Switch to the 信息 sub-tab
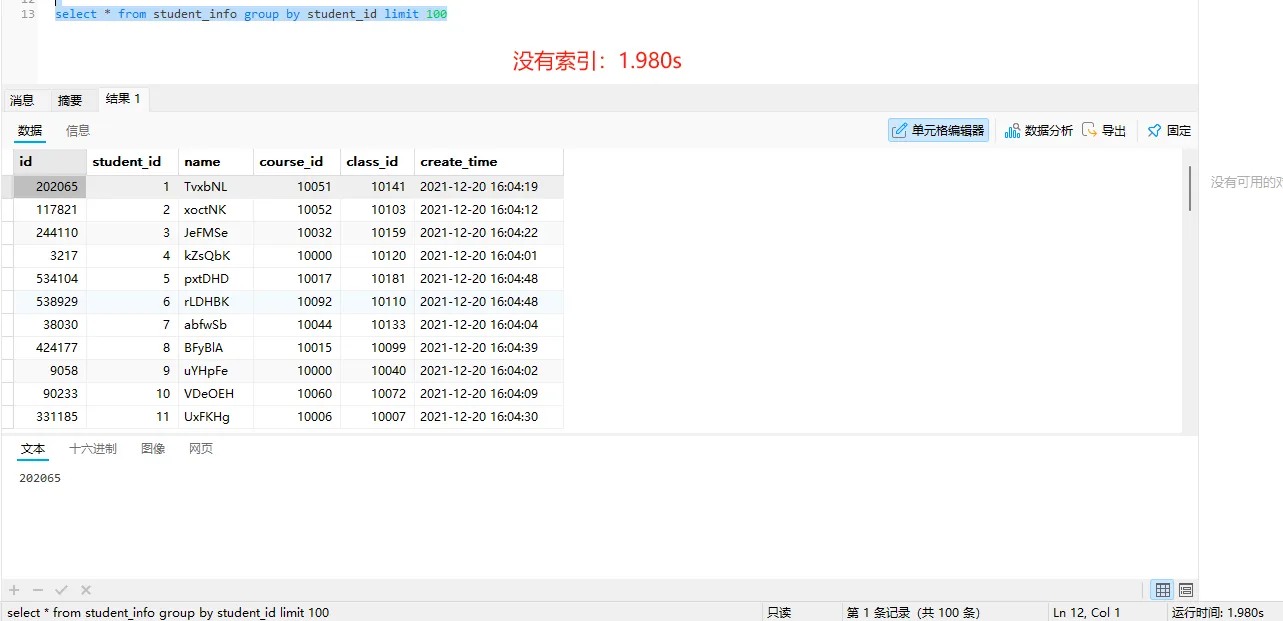This screenshot has height=621, width=1283. pos(78,130)
